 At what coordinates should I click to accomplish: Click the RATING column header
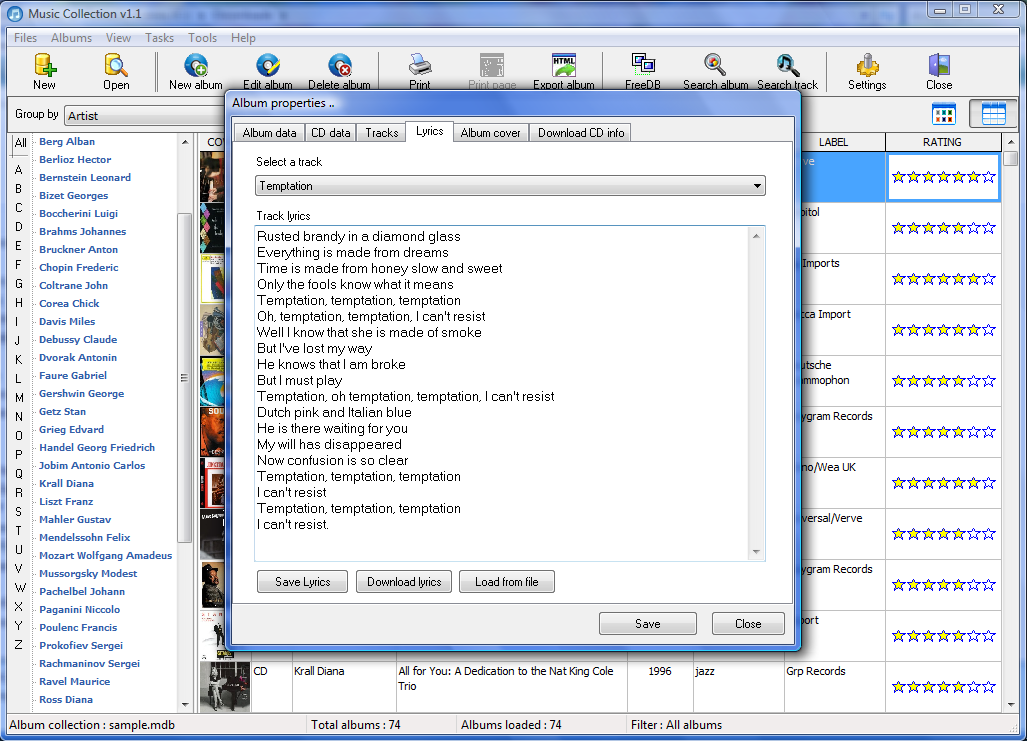coord(943,142)
